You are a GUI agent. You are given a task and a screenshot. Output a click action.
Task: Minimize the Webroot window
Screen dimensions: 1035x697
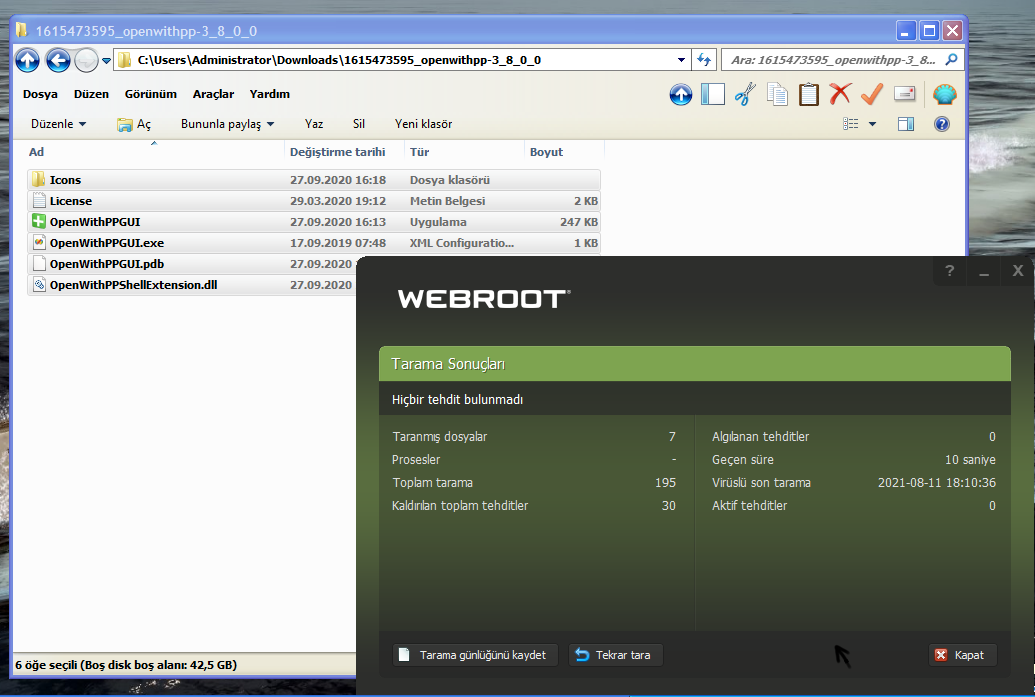(x=984, y=271)
